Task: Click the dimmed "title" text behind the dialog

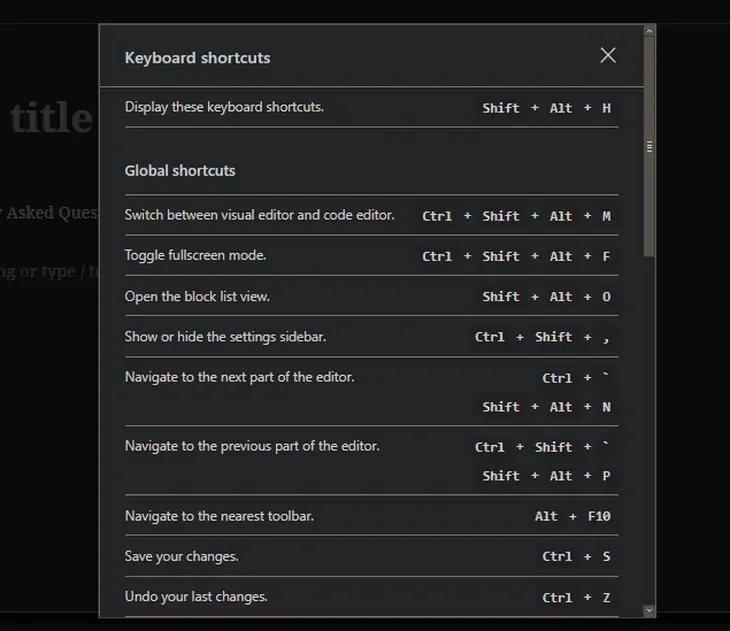Action: [50, 118]
